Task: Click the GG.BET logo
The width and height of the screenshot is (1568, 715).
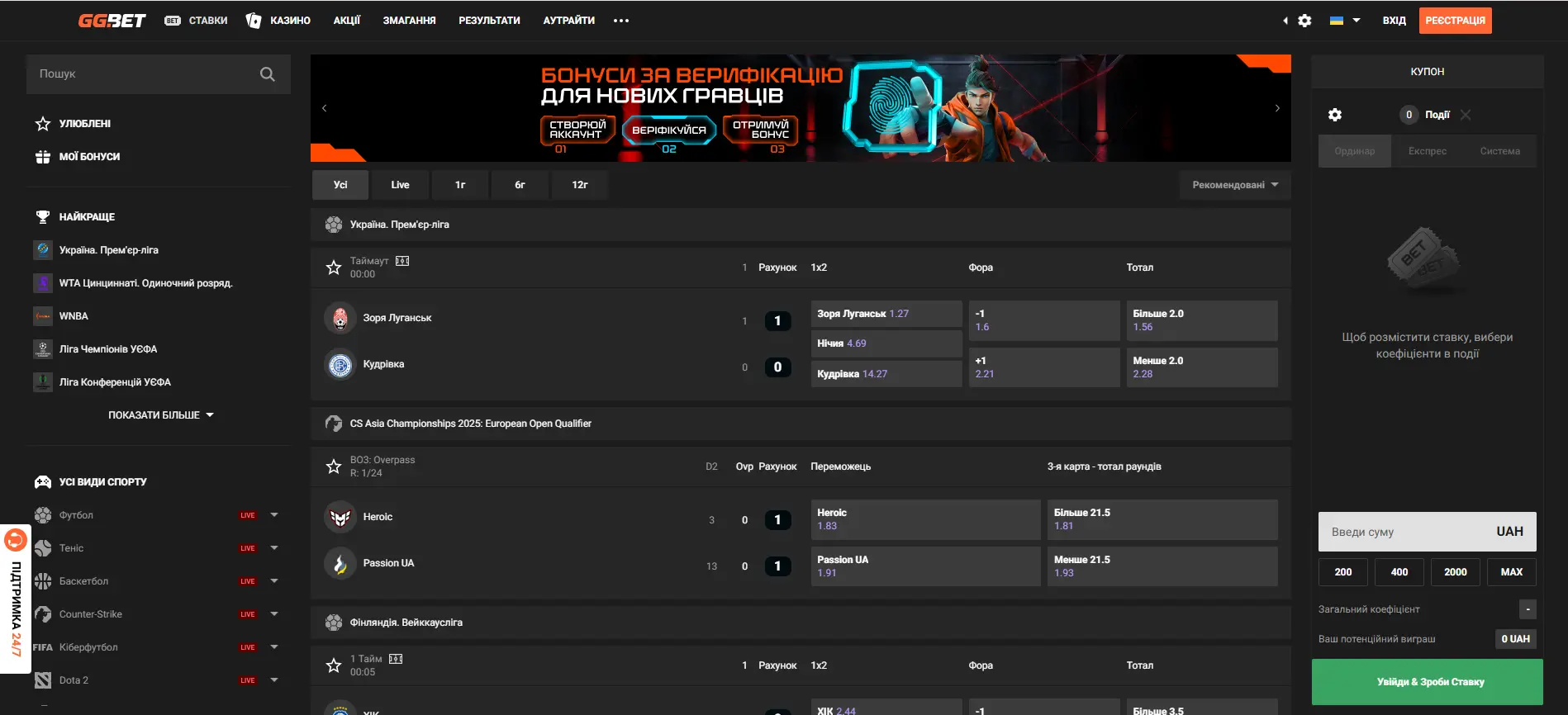Action: 112,21
